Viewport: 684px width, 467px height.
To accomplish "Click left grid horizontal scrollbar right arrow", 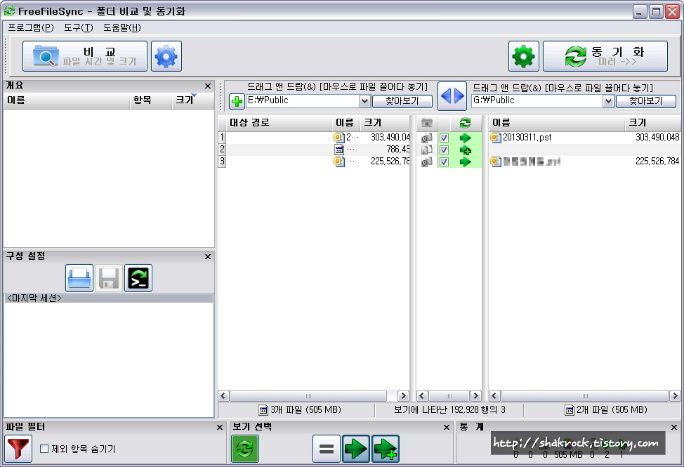I will [x=403, y=396].
